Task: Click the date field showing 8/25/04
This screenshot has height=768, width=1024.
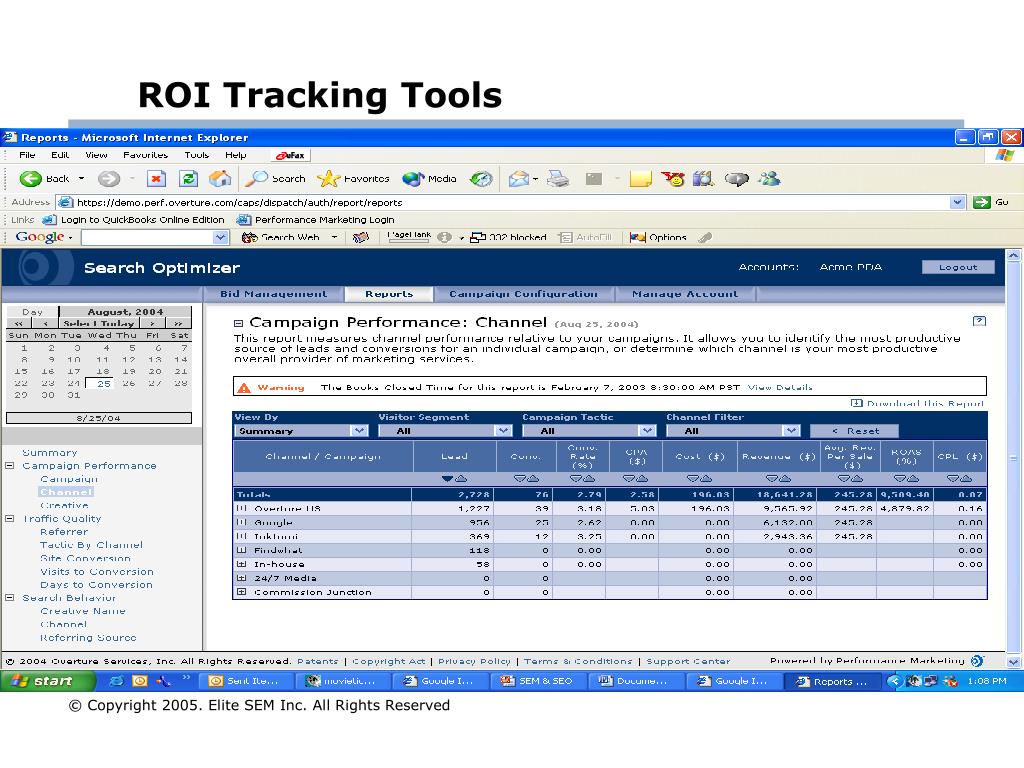Action: pos(99,418)
